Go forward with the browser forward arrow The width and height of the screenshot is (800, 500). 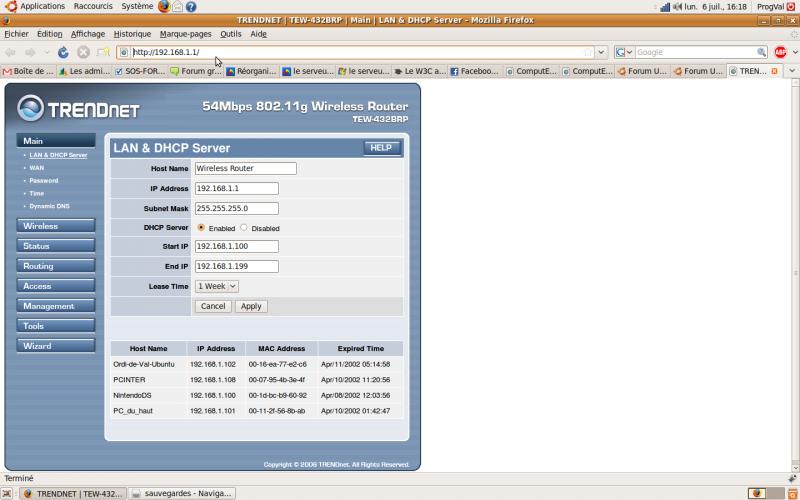[x=30, y=52]
